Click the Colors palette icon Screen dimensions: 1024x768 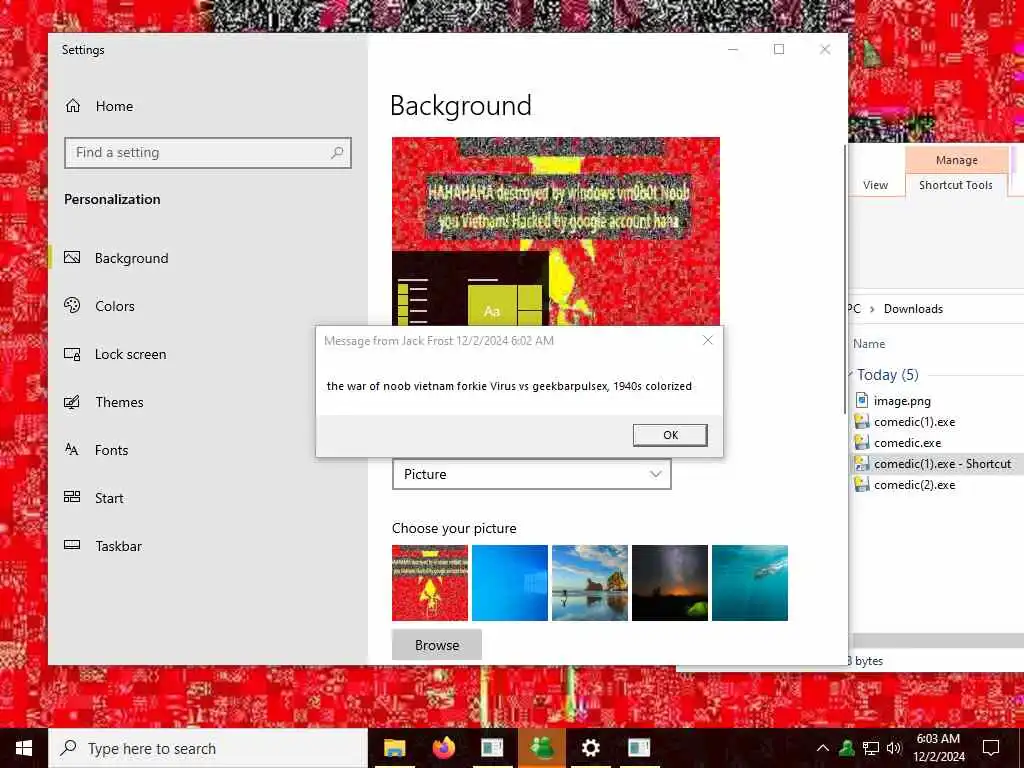pos(72,305)
